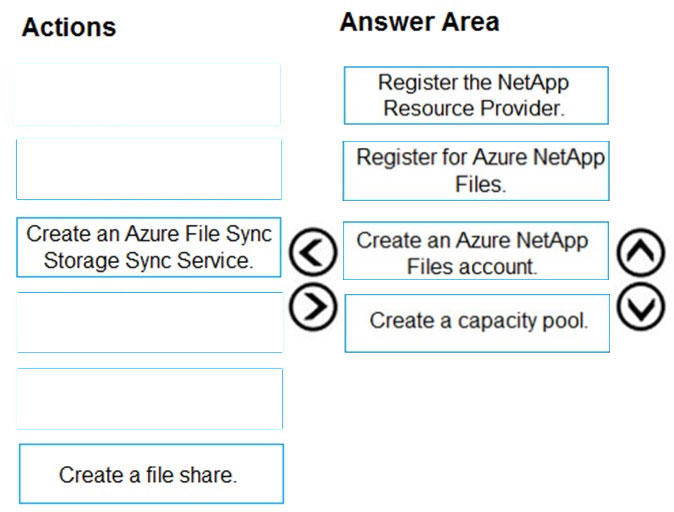Image resolution: width=674 pixels, height=512 pixels.
Task: Click the move up arrow icon
Action: click(641, 252)
